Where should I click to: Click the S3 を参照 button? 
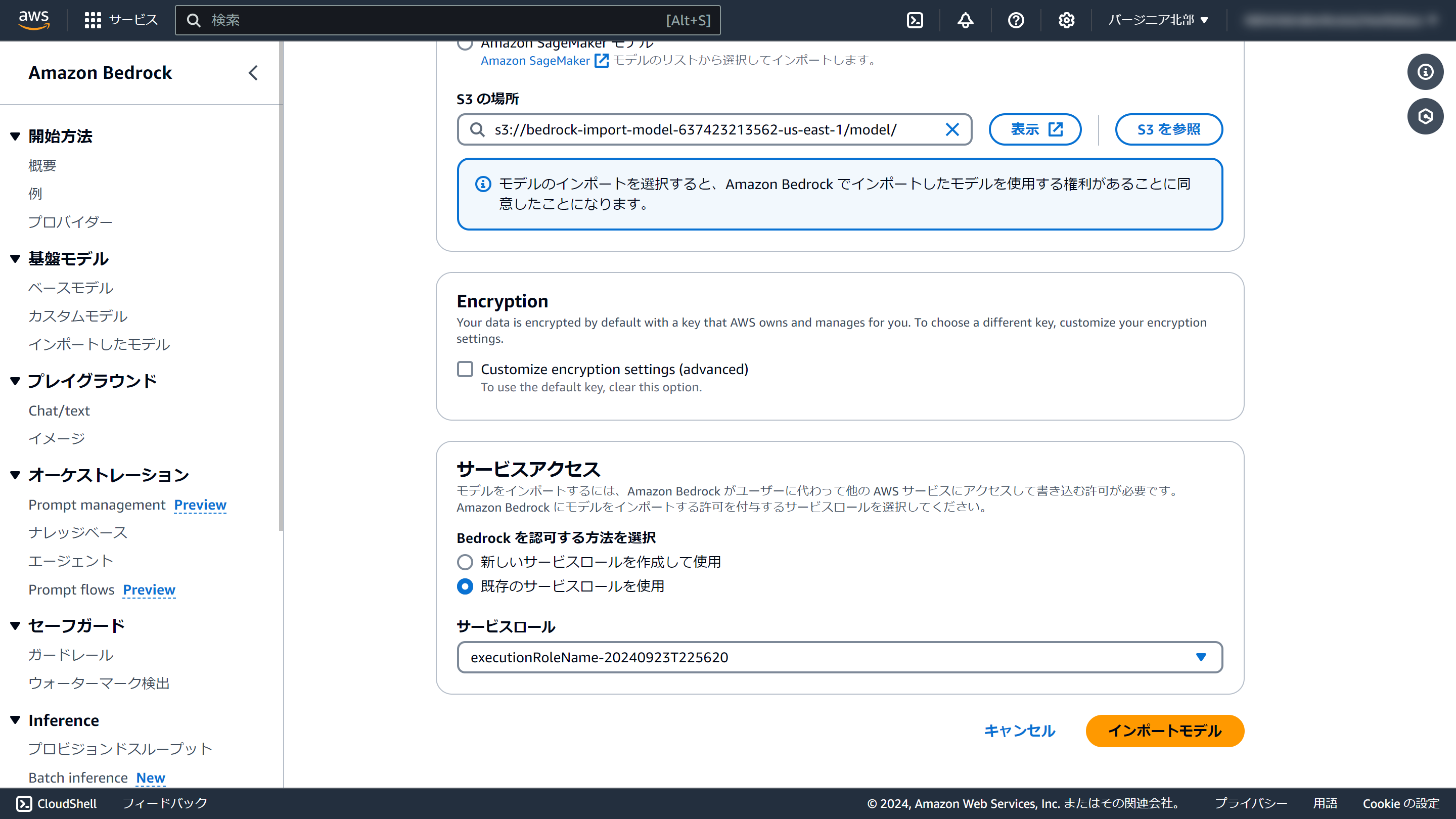click(1168, 129)
